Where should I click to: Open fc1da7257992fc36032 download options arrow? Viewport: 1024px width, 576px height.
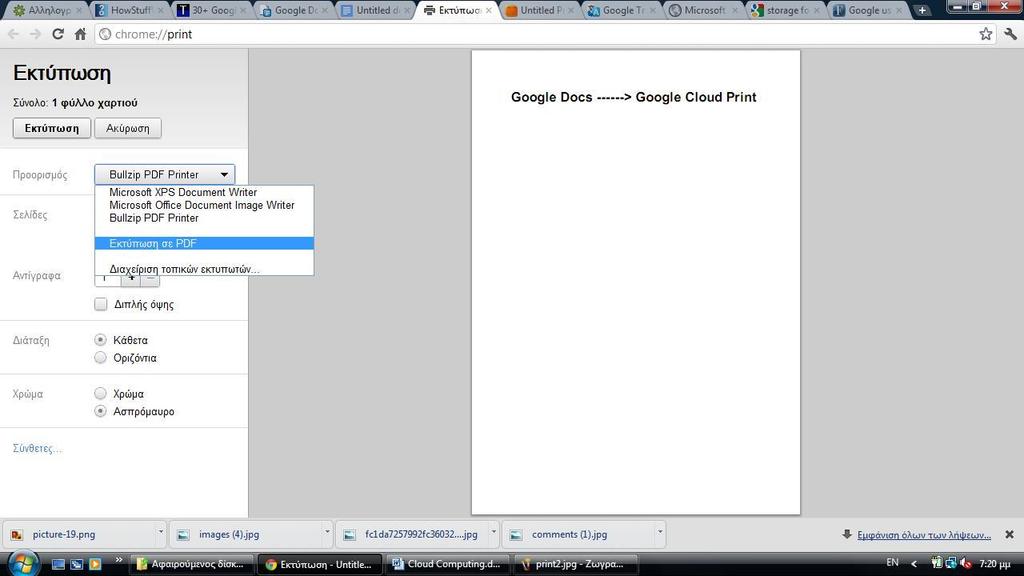[494, 532]
